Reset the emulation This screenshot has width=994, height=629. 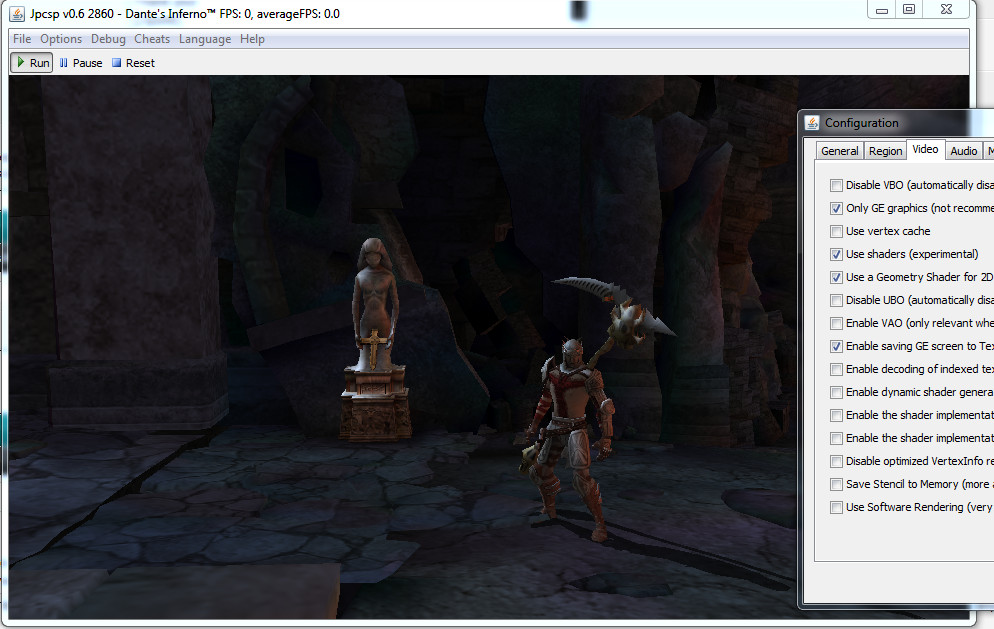pyautogui.click(x=133, y=63)
